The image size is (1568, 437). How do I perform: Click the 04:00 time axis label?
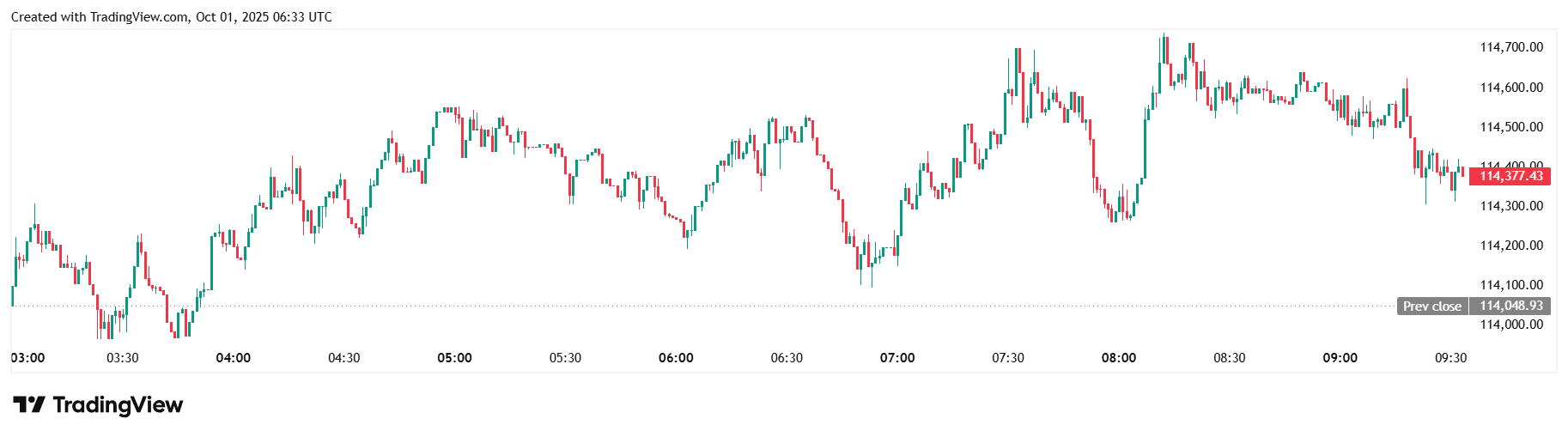(x=234, y=358)
